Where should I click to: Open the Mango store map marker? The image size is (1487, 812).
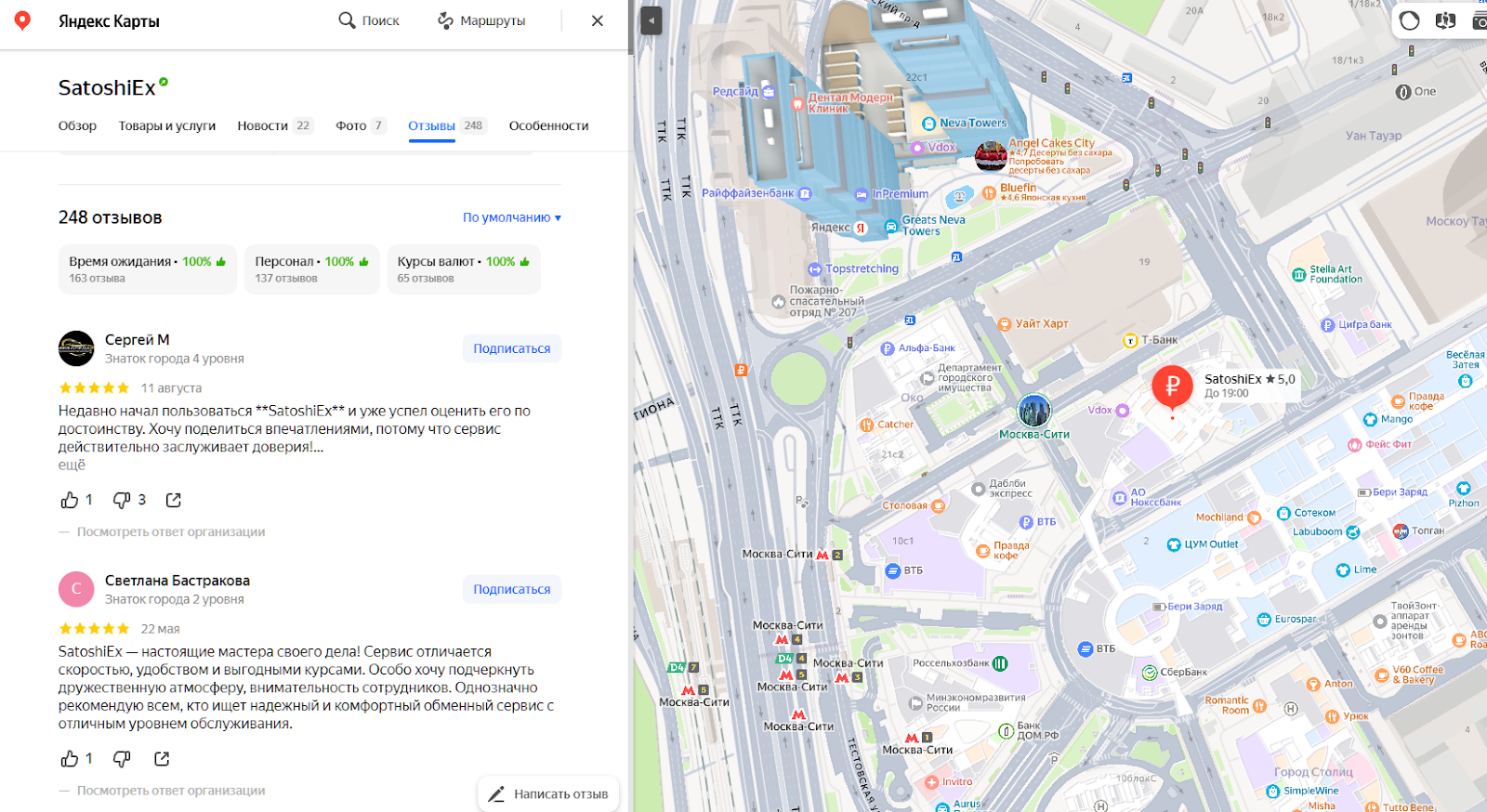(x=1370, y=420)
